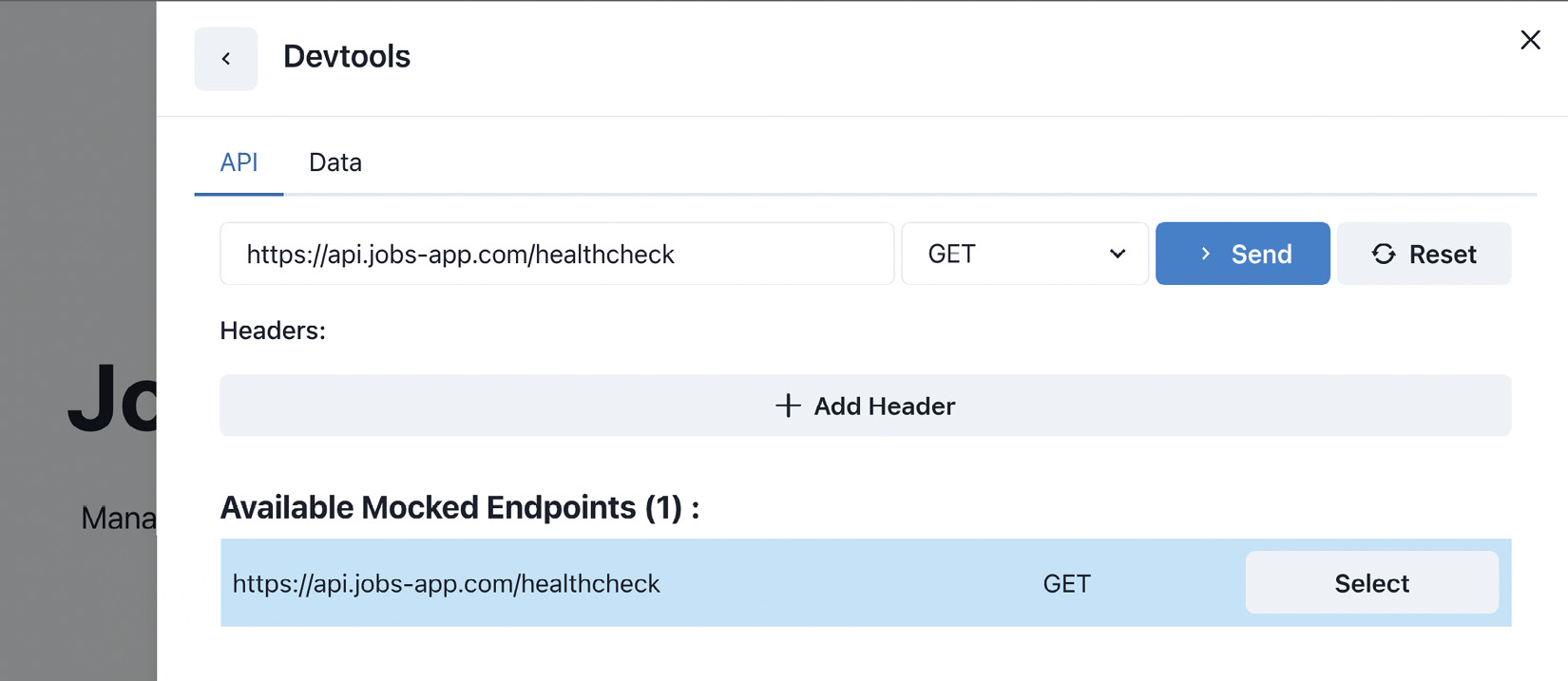
Task: Select the mocked healthcheck endpoint
Action: pos(1371,582)
